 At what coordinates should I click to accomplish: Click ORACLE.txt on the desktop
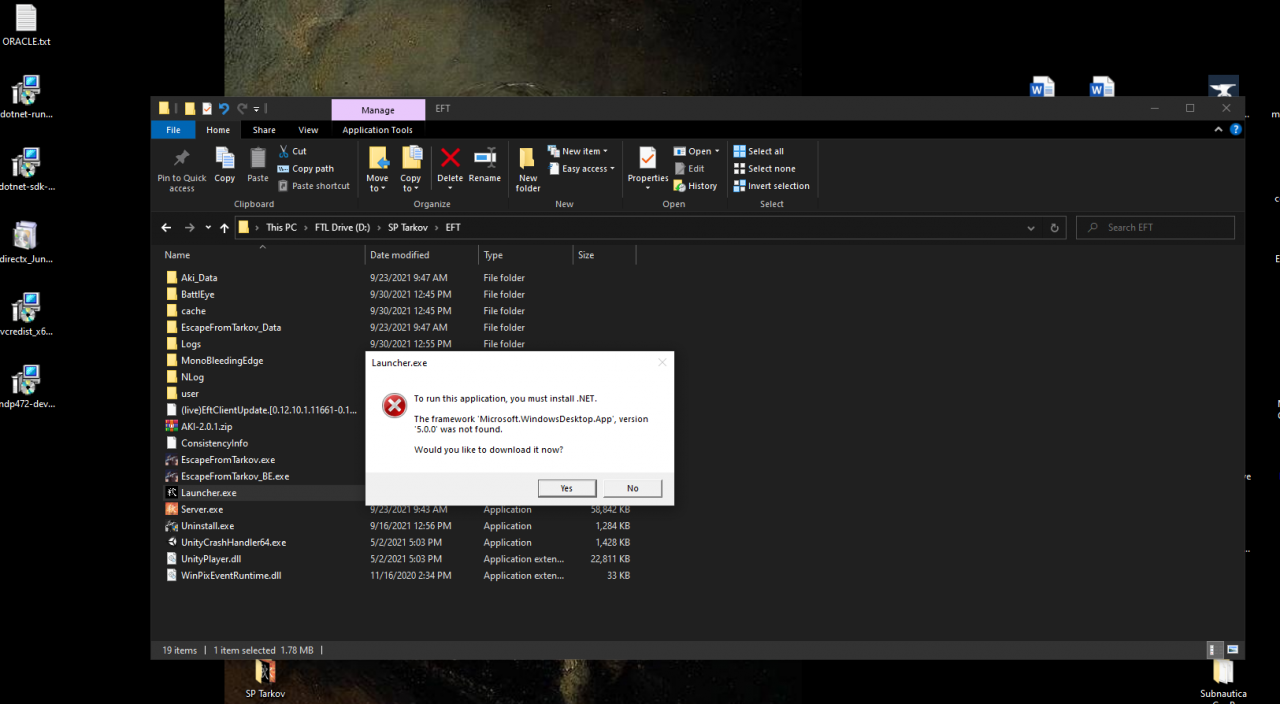click(x=26, y=27)
